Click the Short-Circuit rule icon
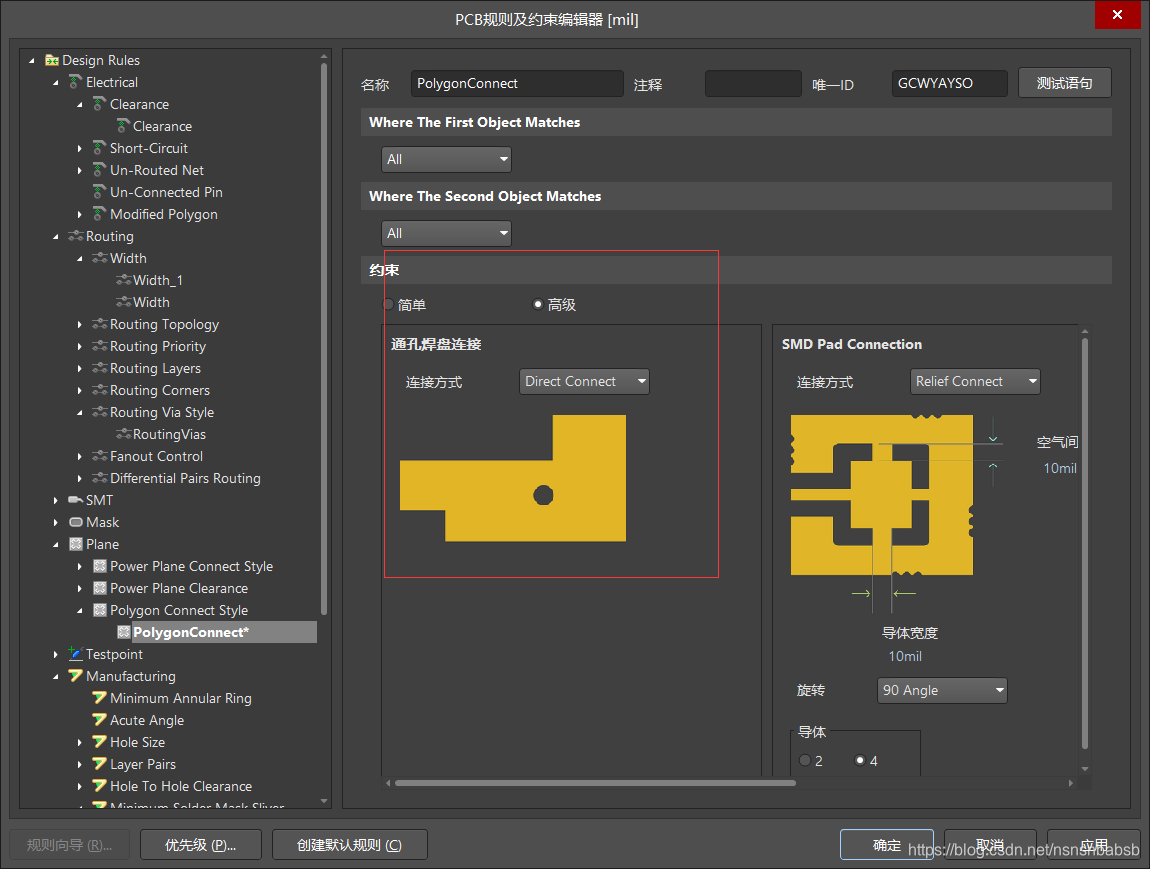The height and width of the screenshot is (869, 1150). (100, 148)
